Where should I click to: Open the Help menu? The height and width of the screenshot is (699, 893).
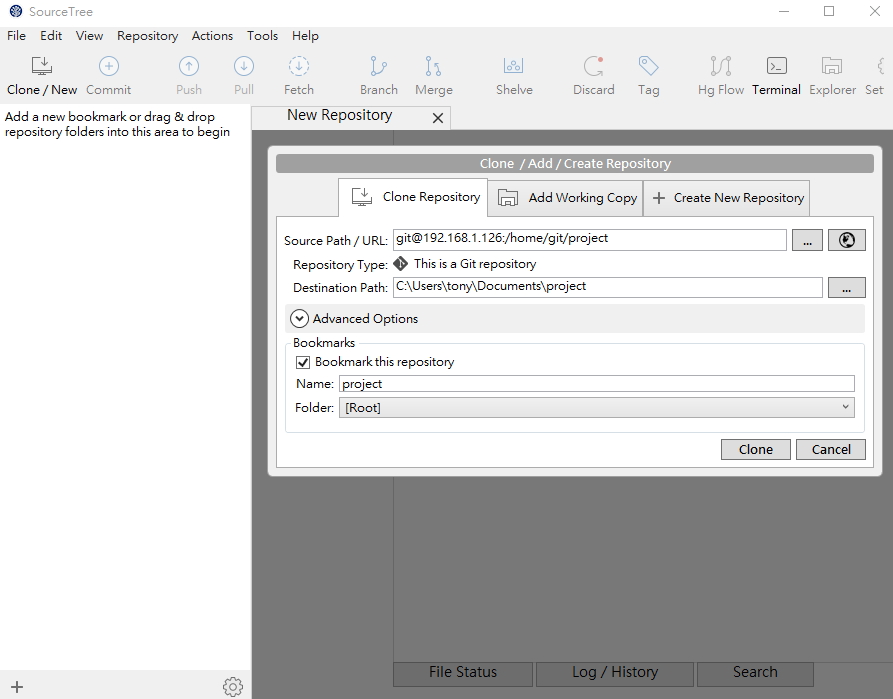[x=305, y=36]
